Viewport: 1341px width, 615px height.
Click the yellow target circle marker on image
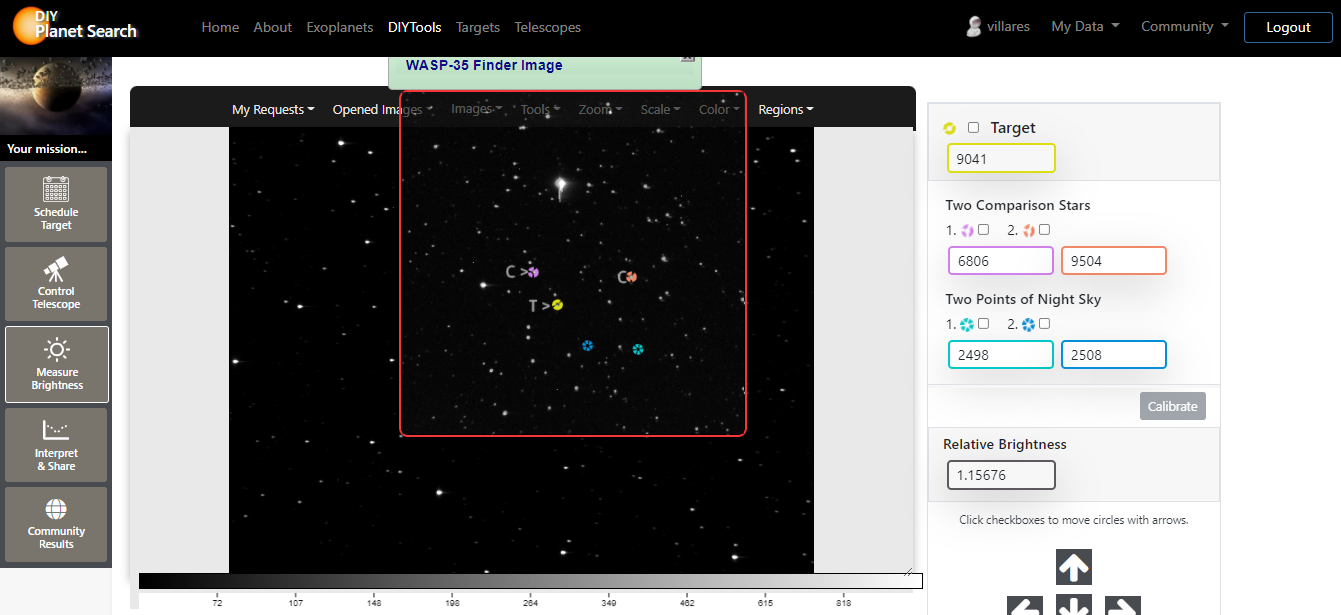558,305
